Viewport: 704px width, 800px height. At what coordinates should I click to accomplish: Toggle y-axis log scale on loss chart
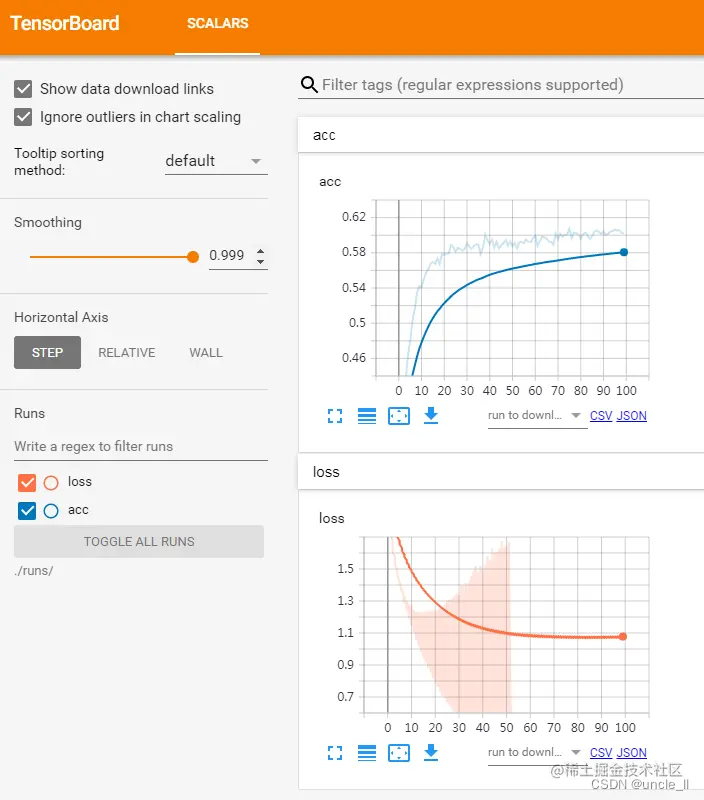click(x=367, y=753)
